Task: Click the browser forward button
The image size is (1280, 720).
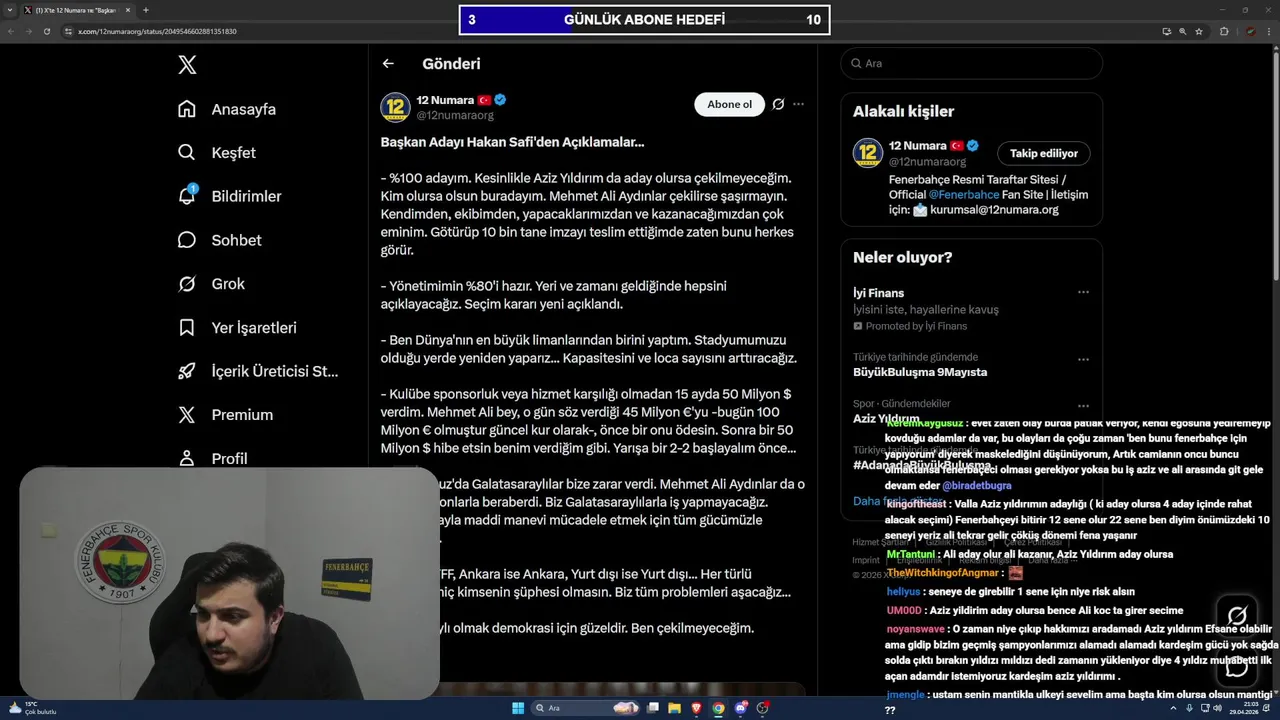Action: 28,31
